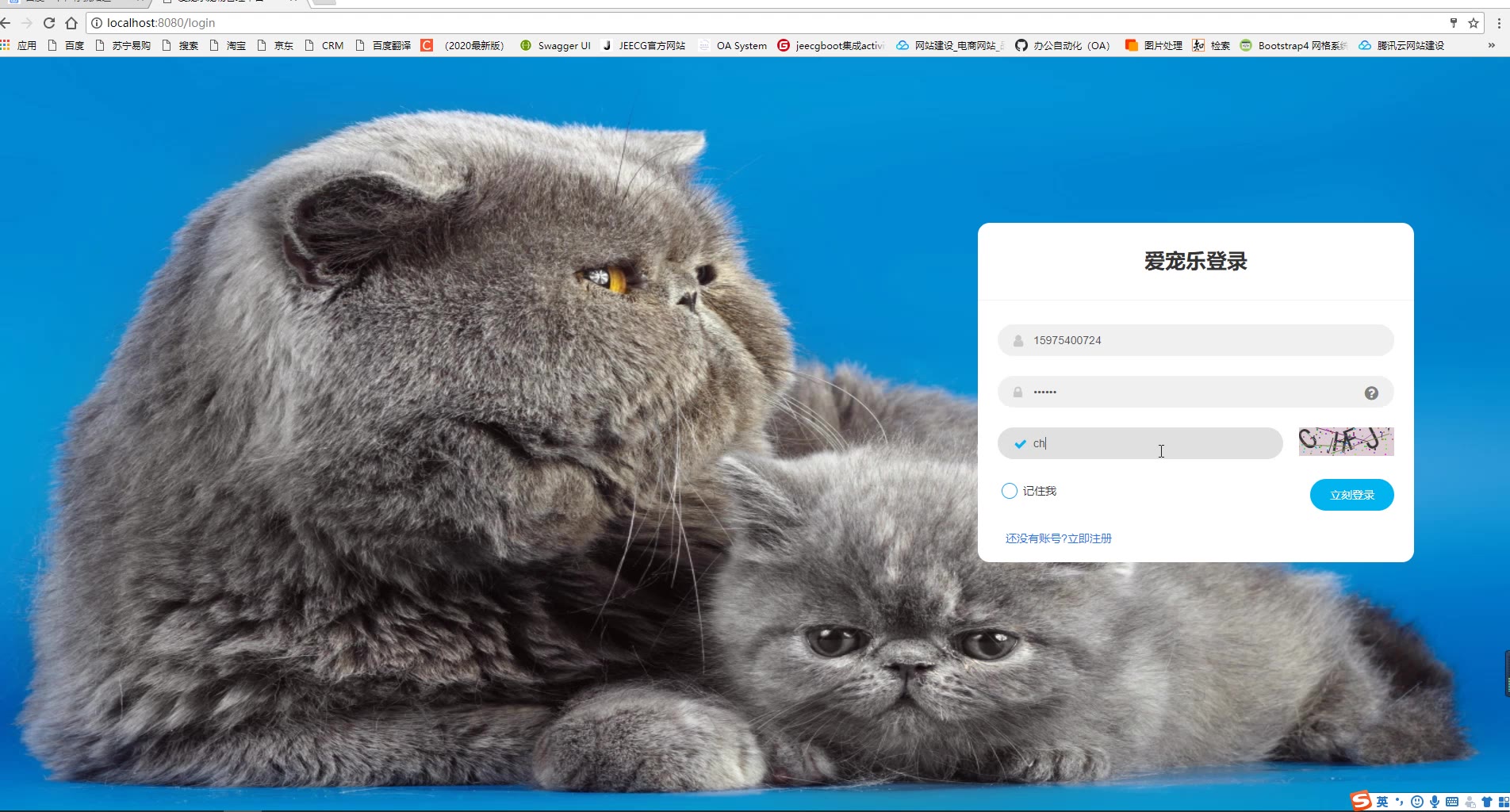Open the Swagger UI bookmark
This screenshot has width=1510, height=812.
tap(555, 45)
